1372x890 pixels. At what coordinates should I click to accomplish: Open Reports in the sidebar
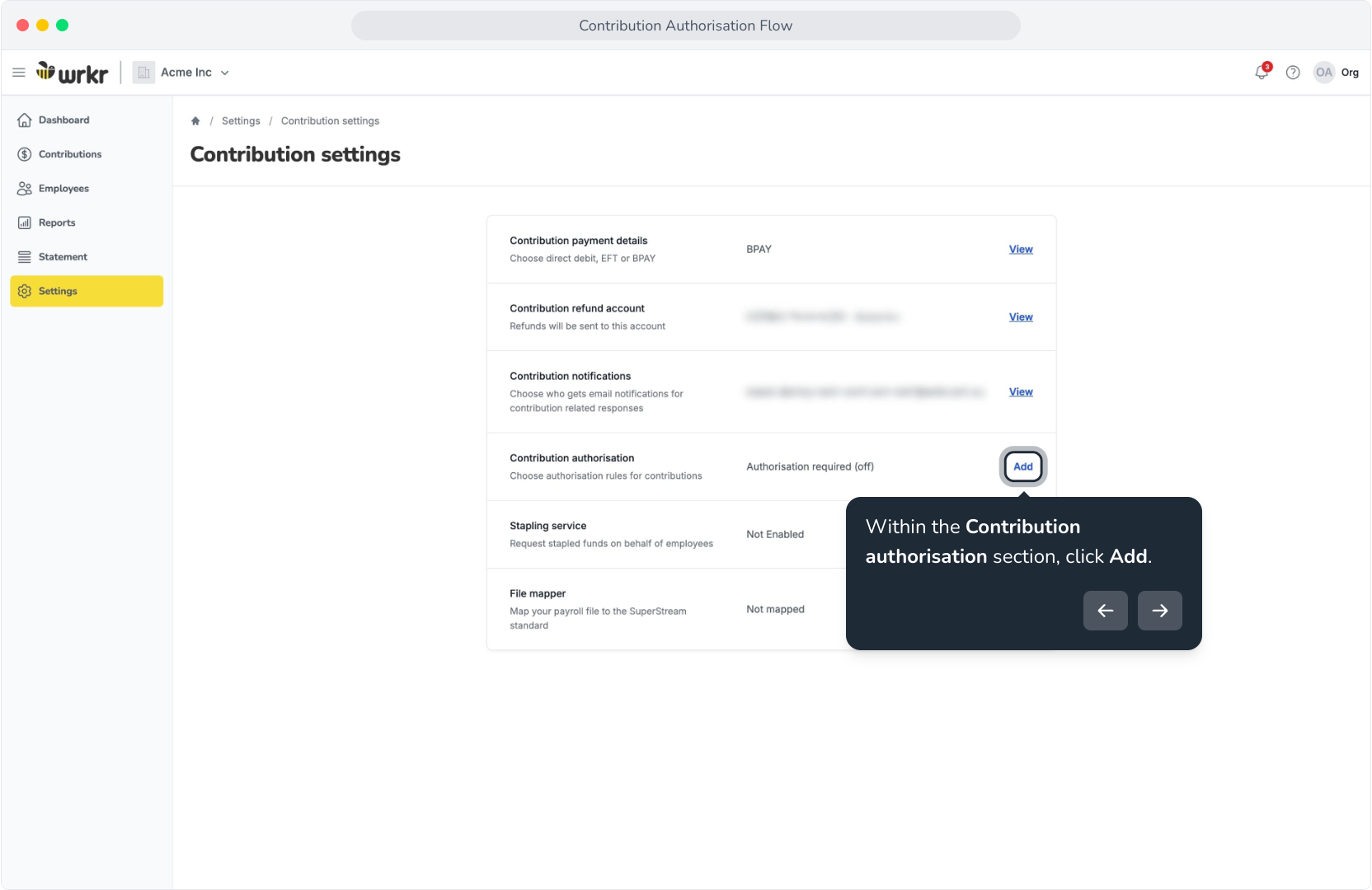tap(87, 222)
